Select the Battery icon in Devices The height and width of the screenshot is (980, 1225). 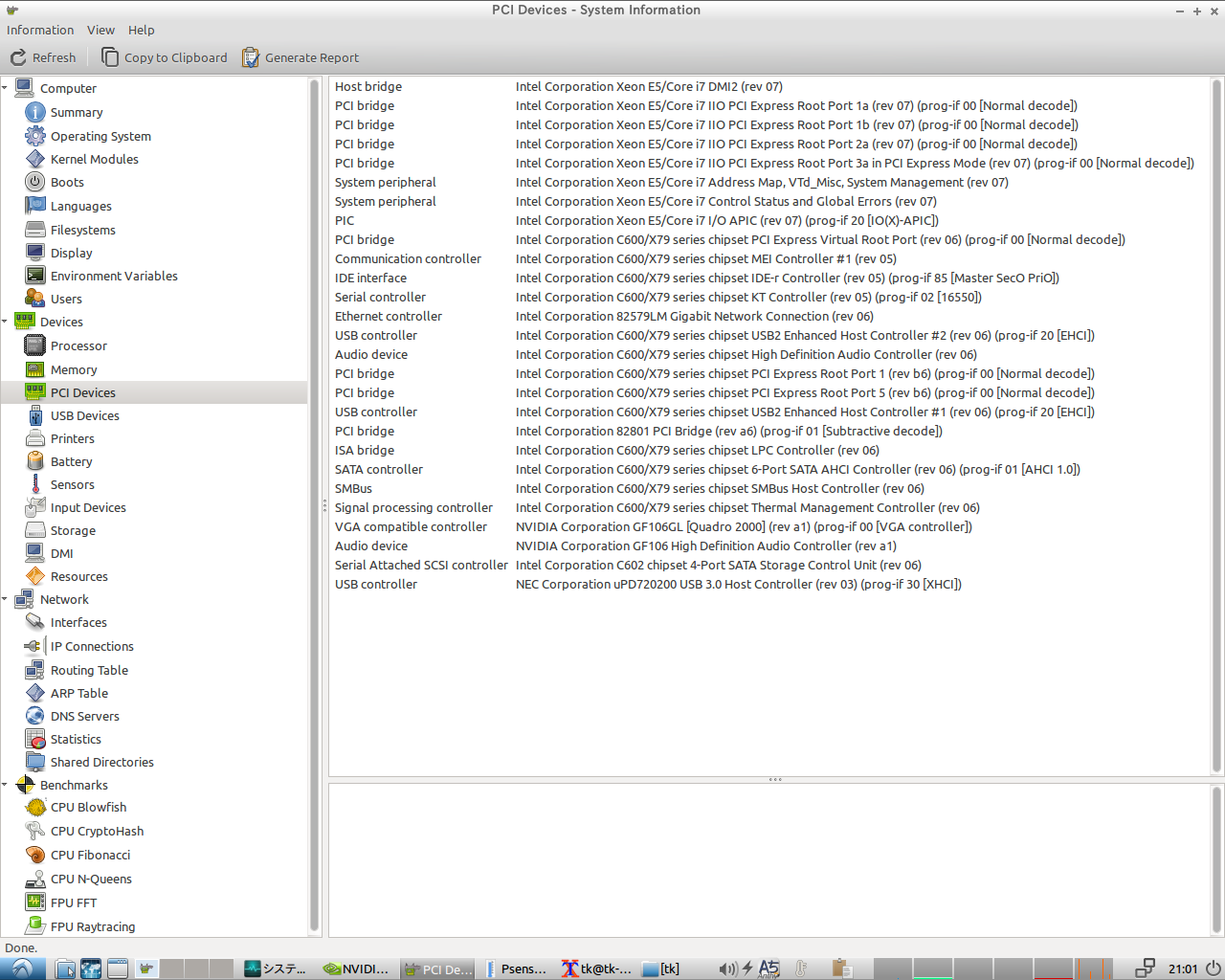(35, 461)
